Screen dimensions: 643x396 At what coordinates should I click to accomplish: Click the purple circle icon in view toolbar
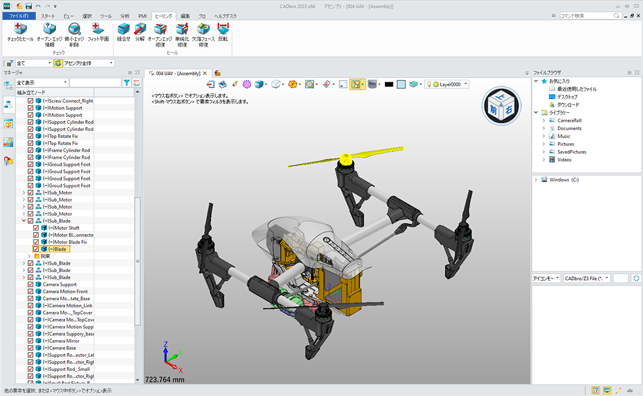[246, 84]
